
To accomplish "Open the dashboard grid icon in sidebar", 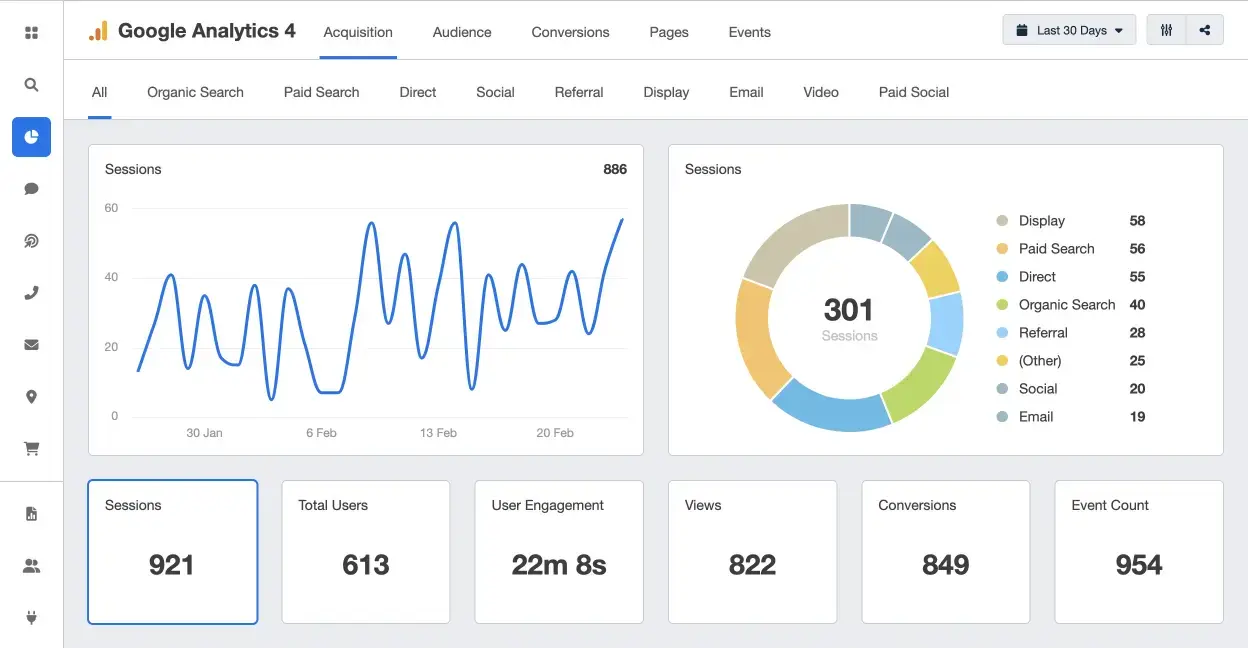I will coord(31,33).
